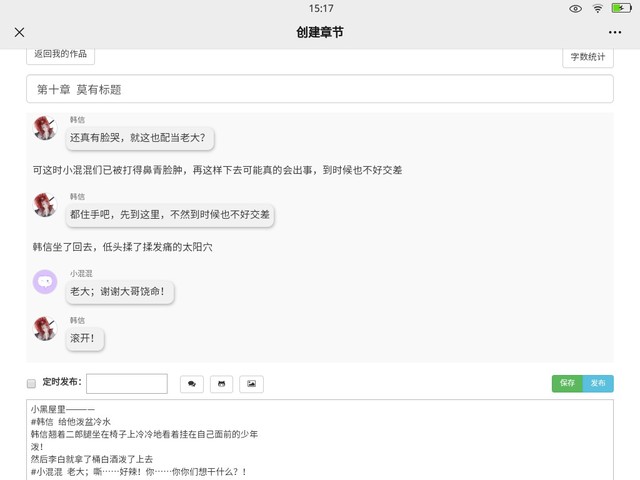
Task: Click narration line 韩信坐了回去
Action: (122, 246)
